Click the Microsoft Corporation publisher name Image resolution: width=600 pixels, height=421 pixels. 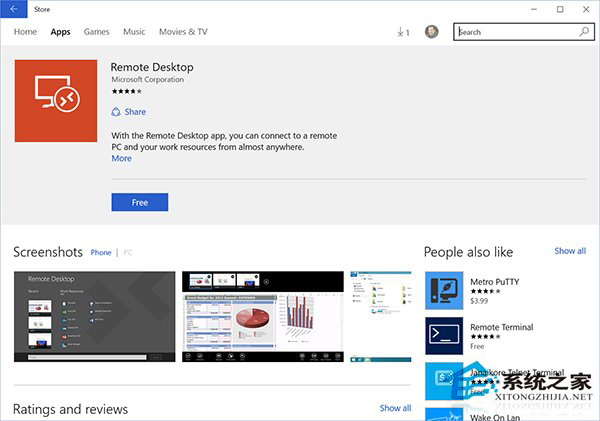[x=147, y=79]
